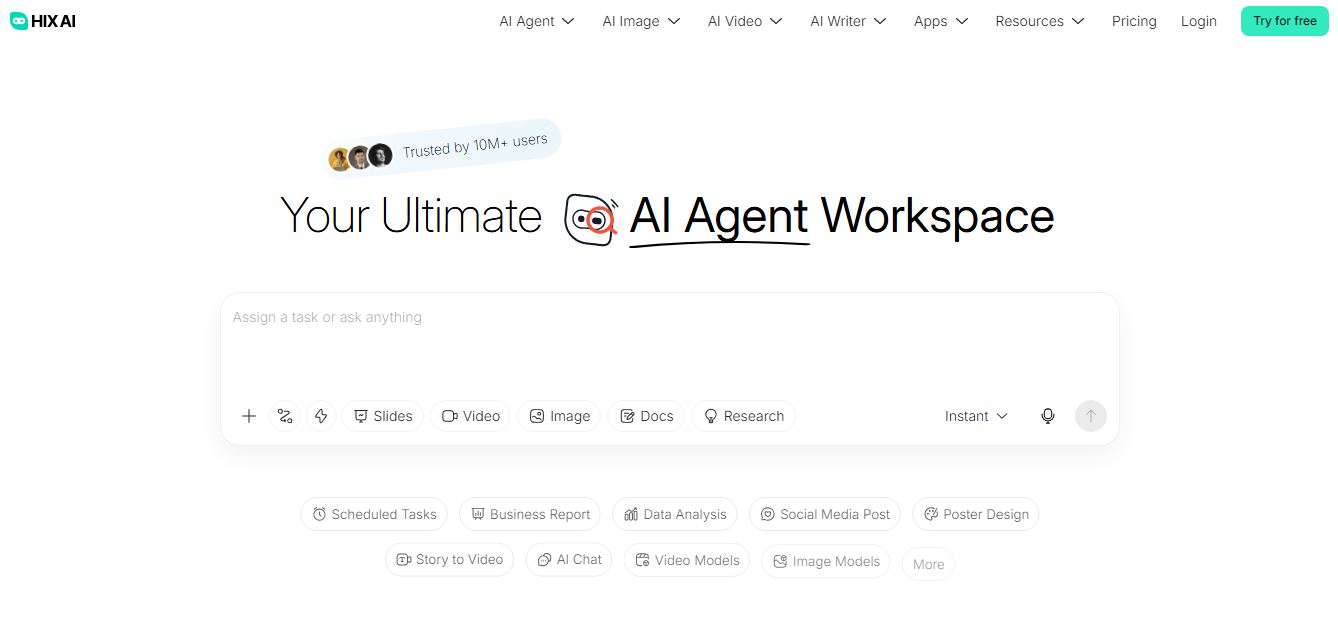Open the AI Video menu
Image resolution: width=1338 pixels, height=630 pixels.
click(745, 21)
